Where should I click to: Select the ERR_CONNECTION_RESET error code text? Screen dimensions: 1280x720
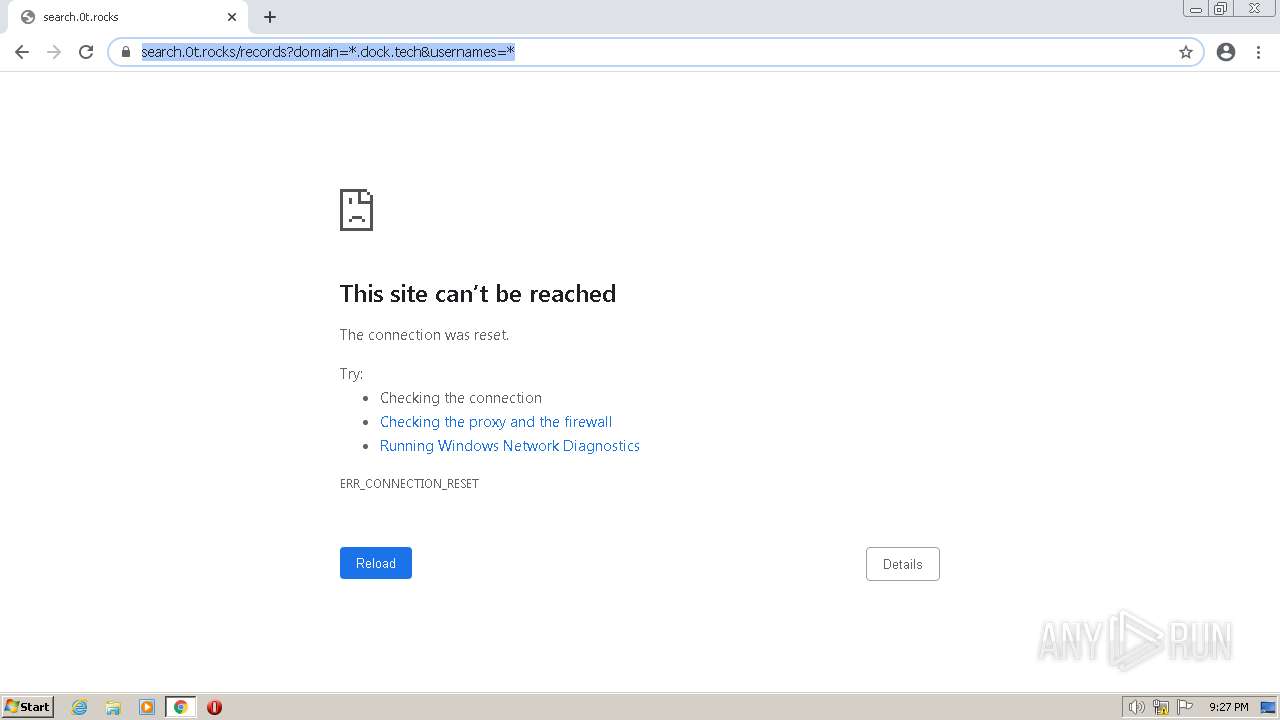[x=409, y=484]
